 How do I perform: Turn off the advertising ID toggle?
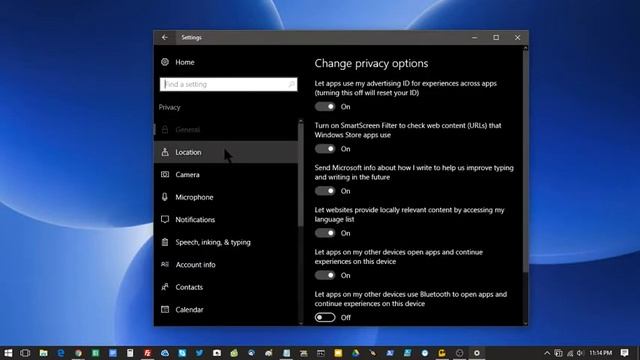tap(325, 107)
